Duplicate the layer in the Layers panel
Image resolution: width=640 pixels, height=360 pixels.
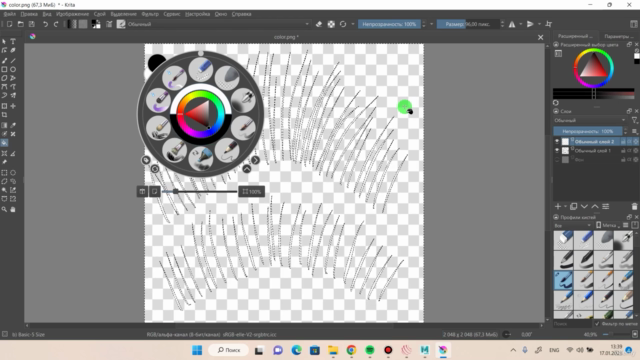coord(573,207)
